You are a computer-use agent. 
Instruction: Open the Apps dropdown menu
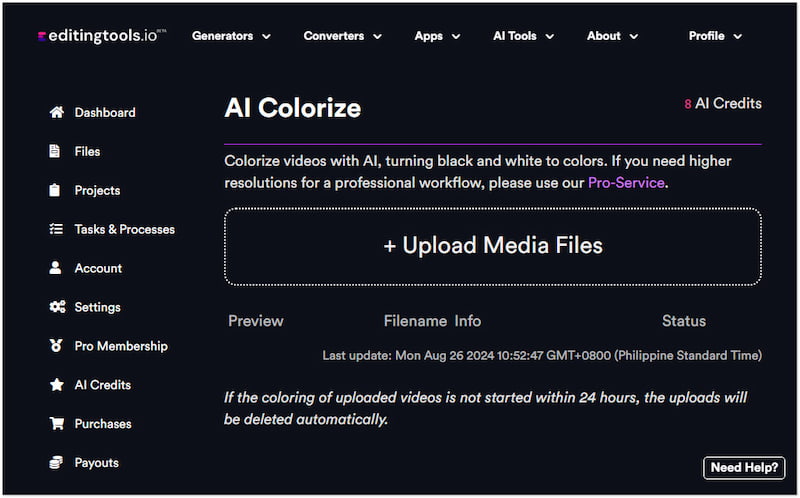pos(437,36)
